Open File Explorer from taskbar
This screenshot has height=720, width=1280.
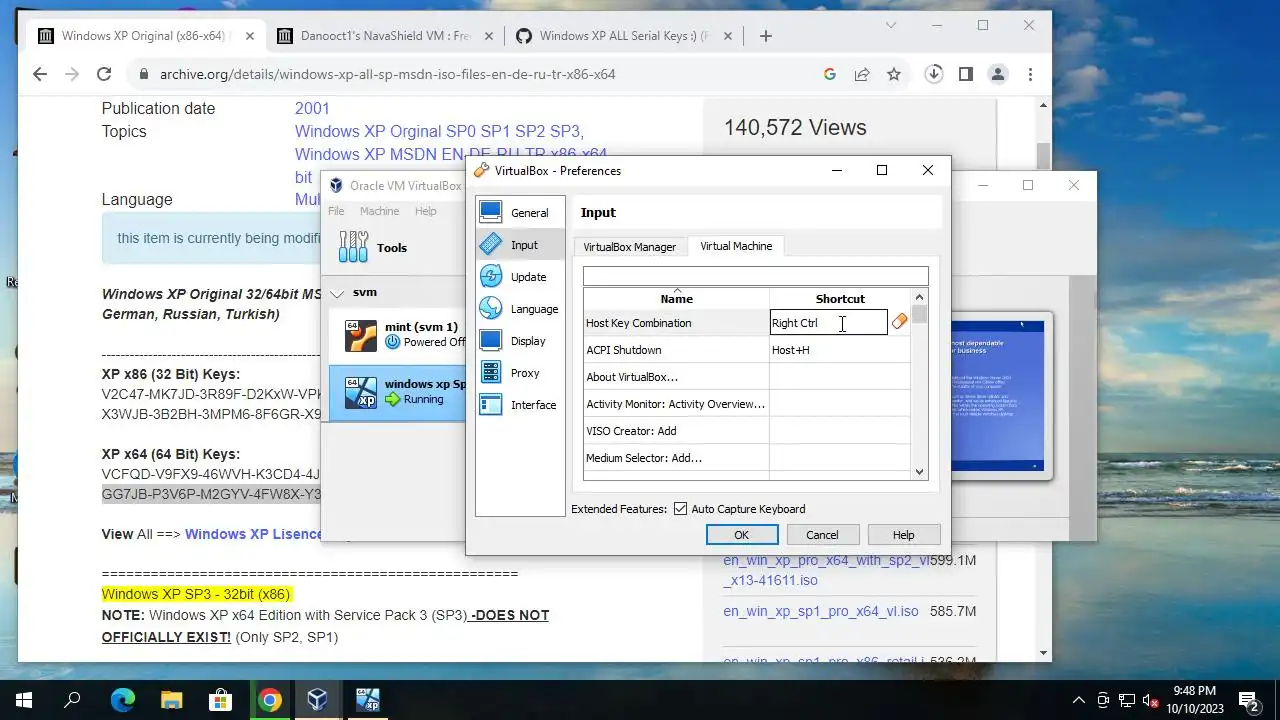171,700
